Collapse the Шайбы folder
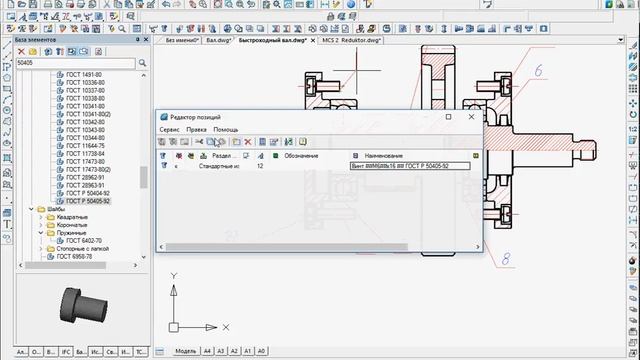 point(31,209)
